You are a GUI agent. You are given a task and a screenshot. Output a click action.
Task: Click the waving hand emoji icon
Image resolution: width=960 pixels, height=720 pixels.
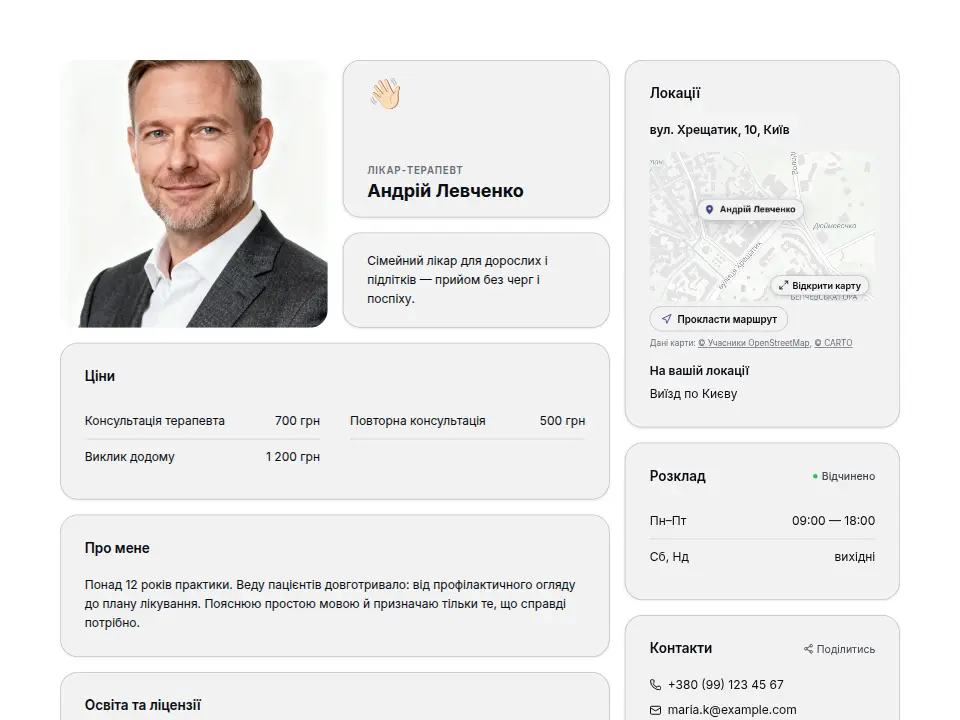point(385,94)
